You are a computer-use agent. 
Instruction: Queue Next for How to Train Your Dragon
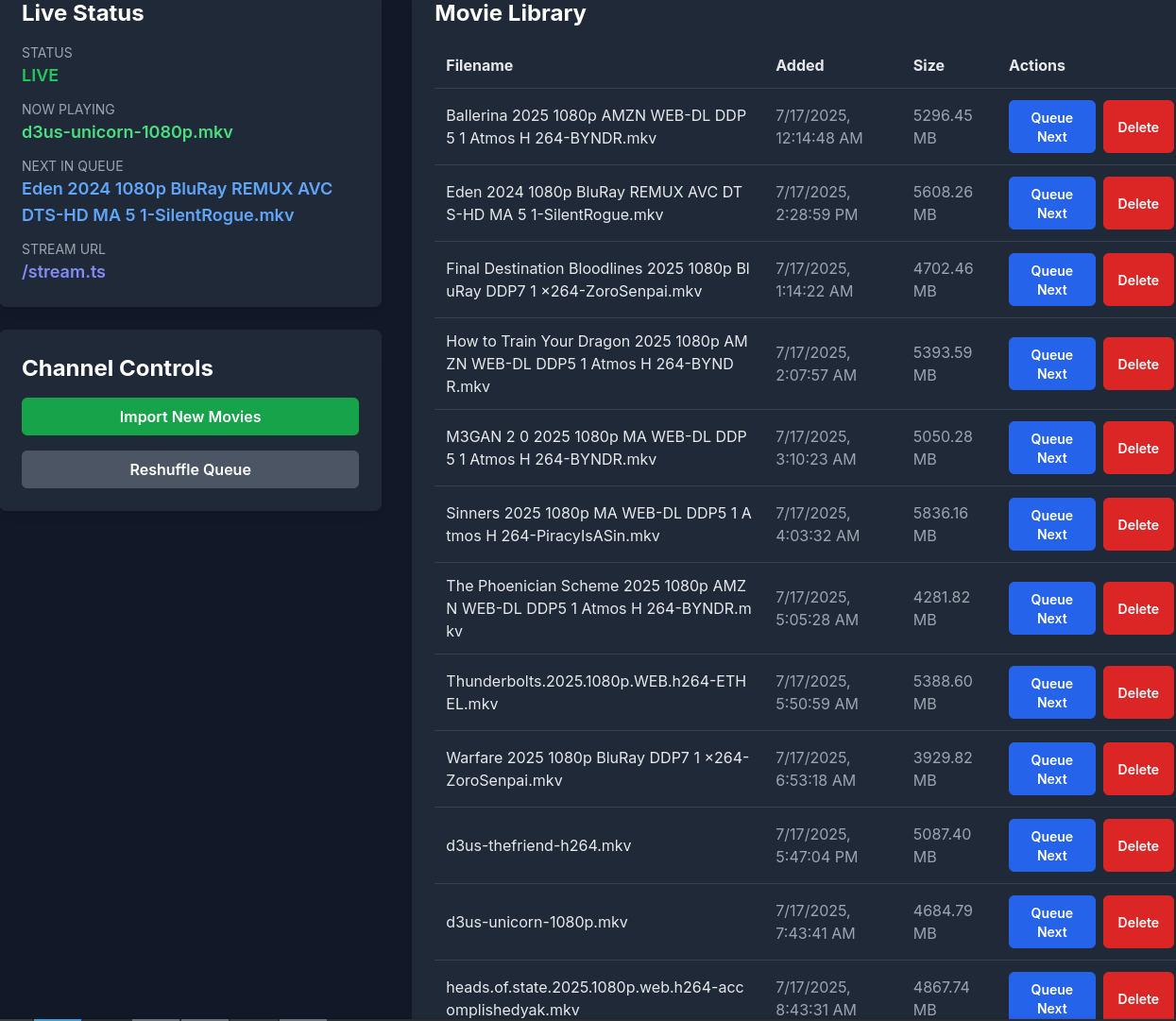pyautogui.click(x=1051, y=364)
